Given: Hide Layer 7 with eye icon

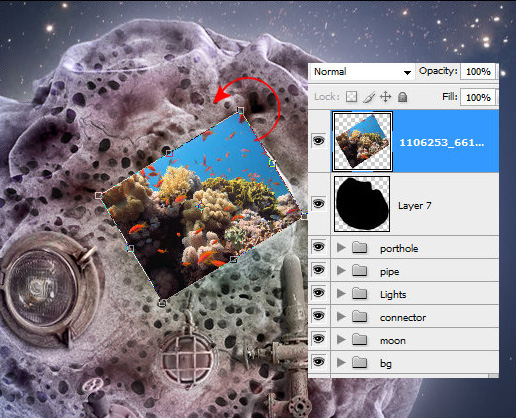Looking at the screenshot, I should coord(319,203).
